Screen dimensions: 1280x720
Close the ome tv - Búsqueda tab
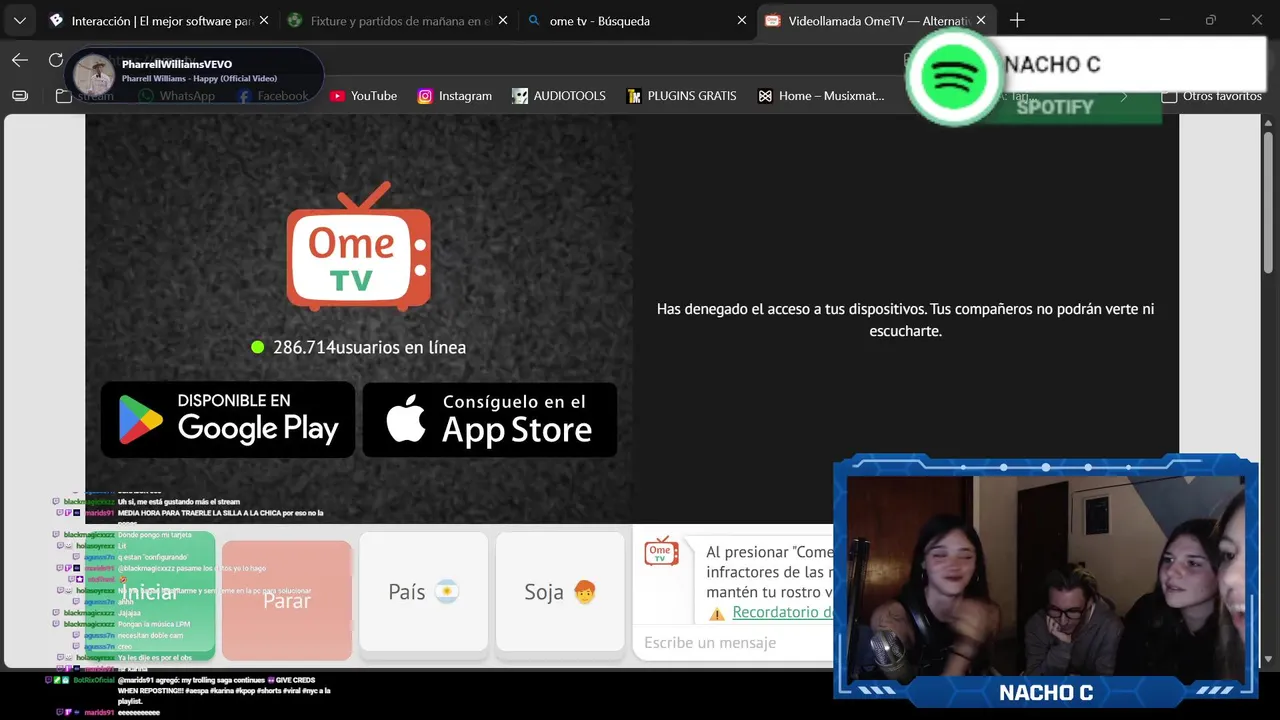(742, 20)
